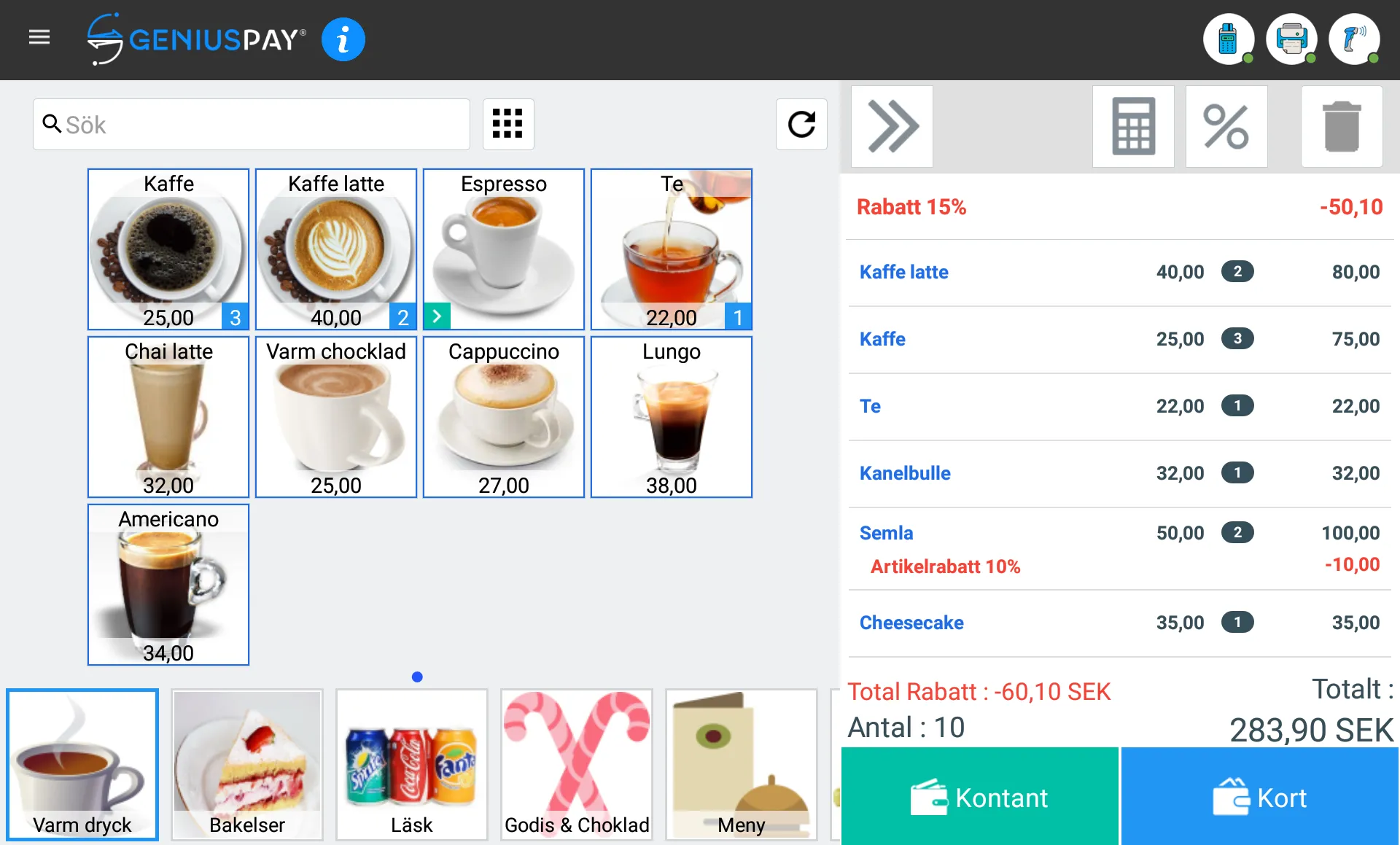The width and height of the screenshot is (1400, 845).
Task: Expand Espresso options green arrow
Action: pos(437,316)
